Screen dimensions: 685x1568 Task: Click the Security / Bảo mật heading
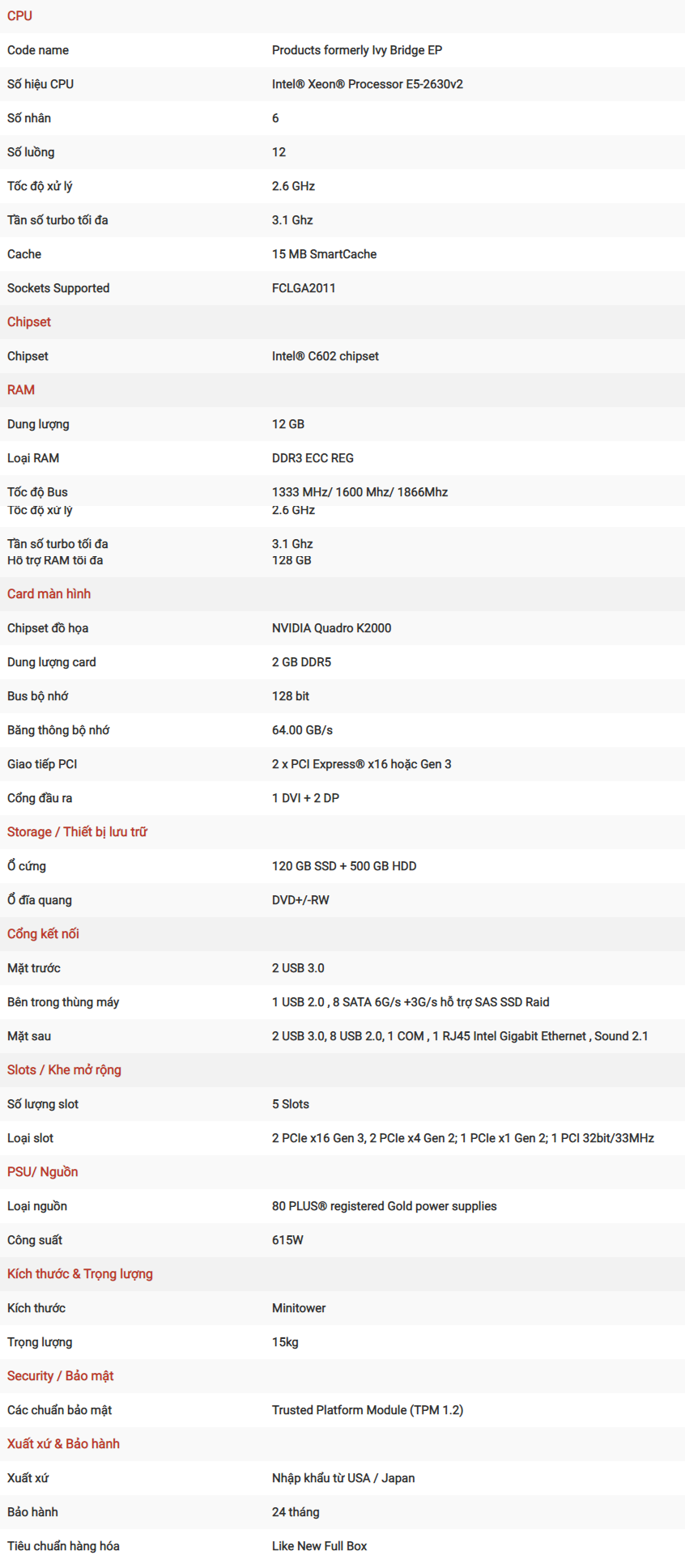(x=60, y=1376)
